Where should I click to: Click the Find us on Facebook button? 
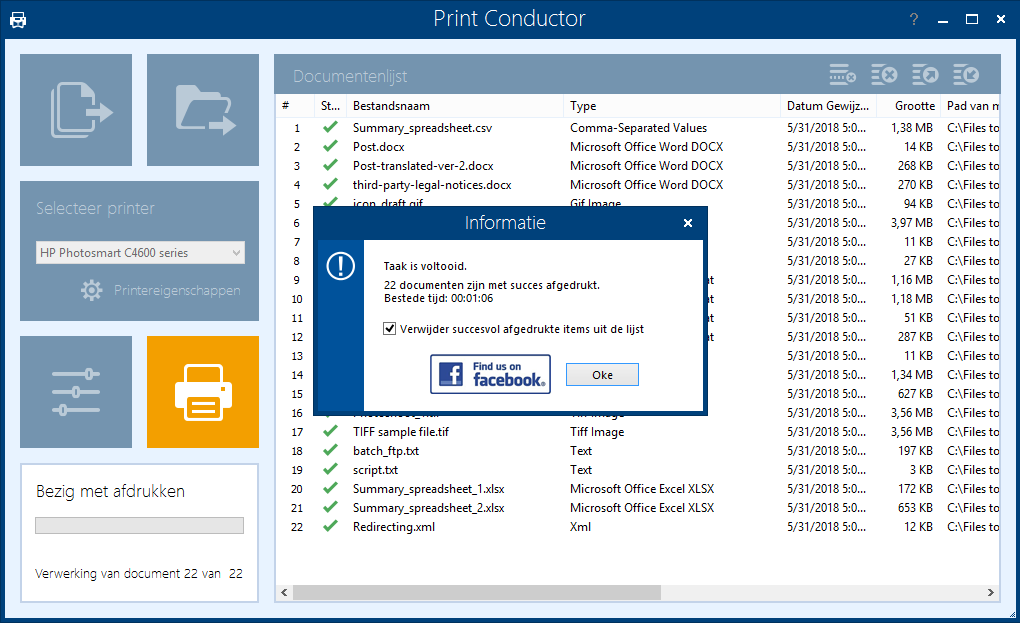tap(490, 375)
